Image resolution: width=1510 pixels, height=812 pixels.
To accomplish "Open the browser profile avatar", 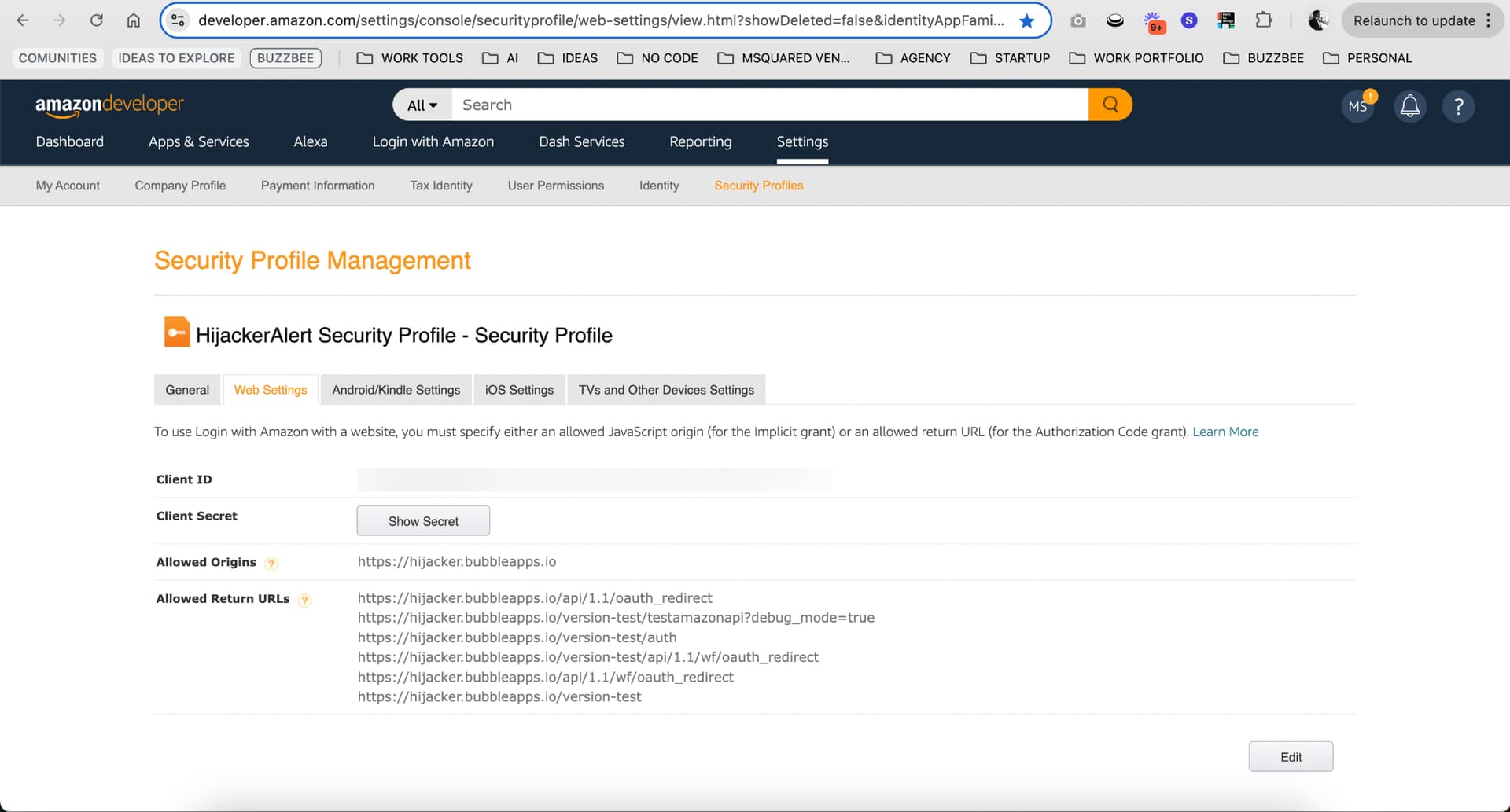I will point(1318,20).
